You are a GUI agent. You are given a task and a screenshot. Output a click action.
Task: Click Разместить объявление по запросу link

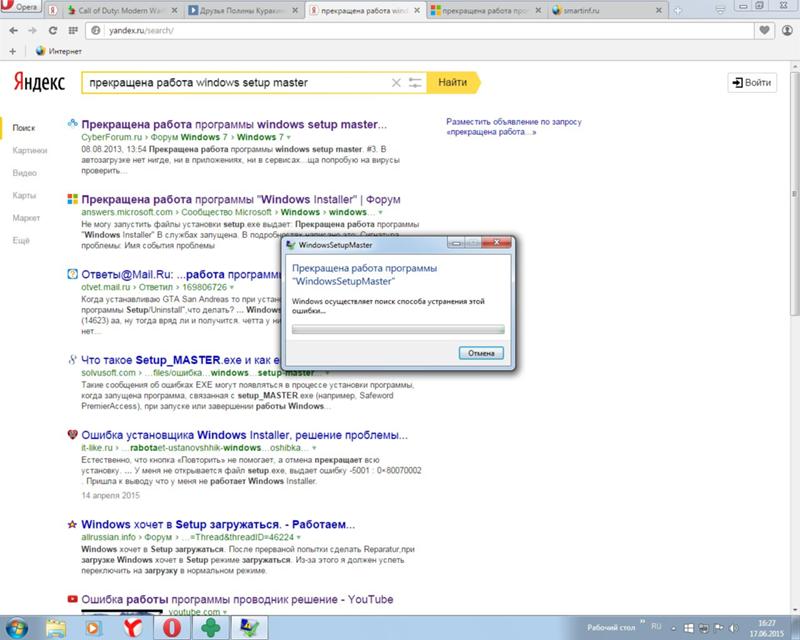tap(514, 127)
